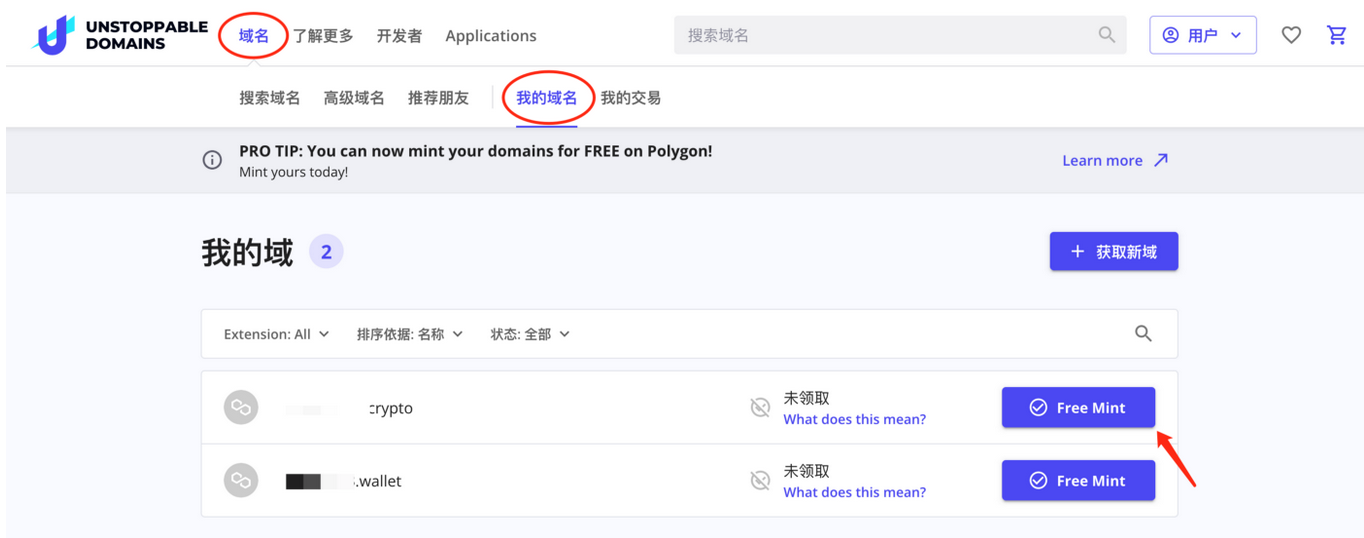The width and height of the screenshot is (1364, 538).
Task: Focus the 搜索域名 search field
Action: (900, 35)
